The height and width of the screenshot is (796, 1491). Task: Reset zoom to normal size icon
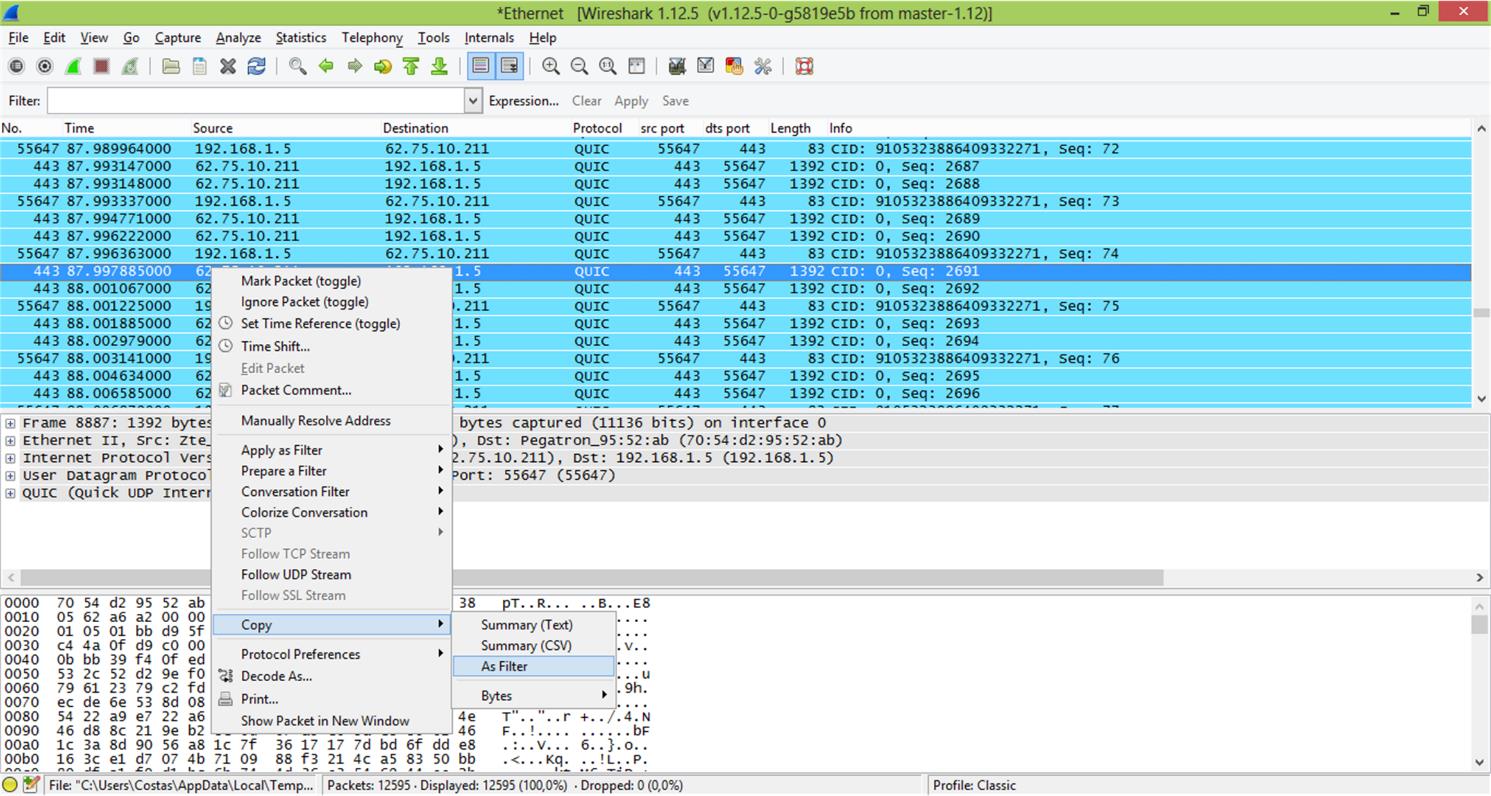pyautogui.click(x=607, y=66)
